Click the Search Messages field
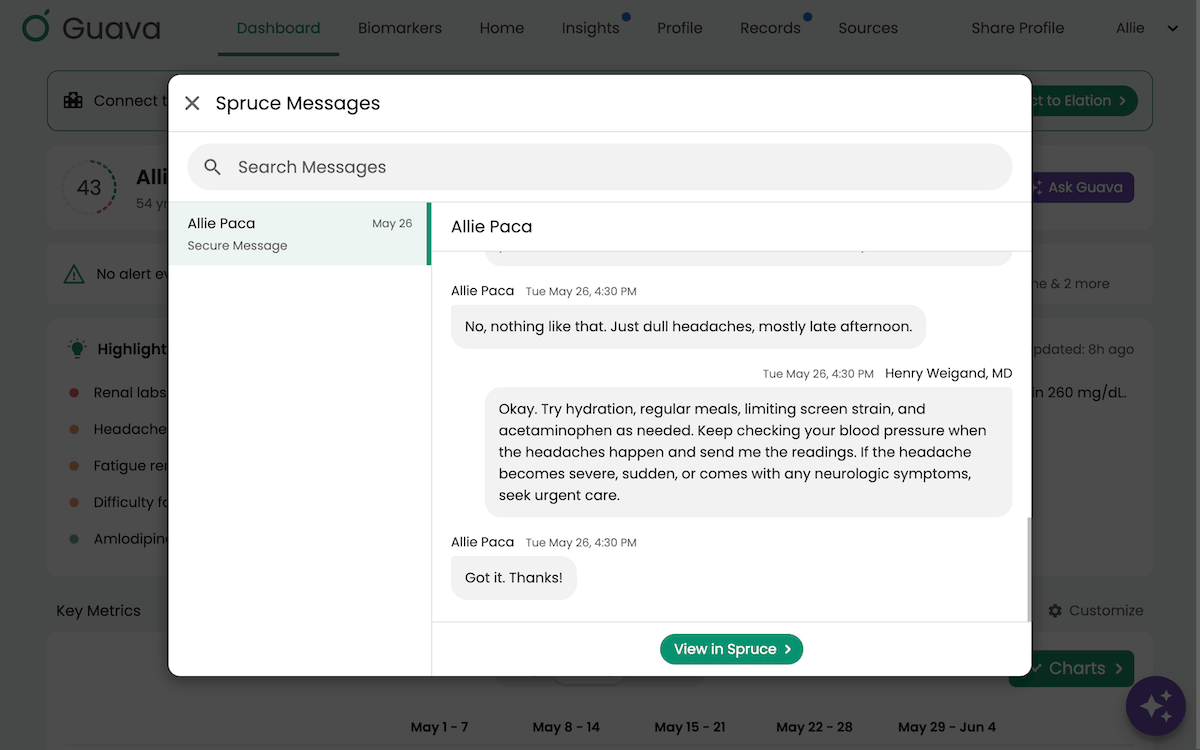This screenshot has height=750, width=1200. point(600,167)
